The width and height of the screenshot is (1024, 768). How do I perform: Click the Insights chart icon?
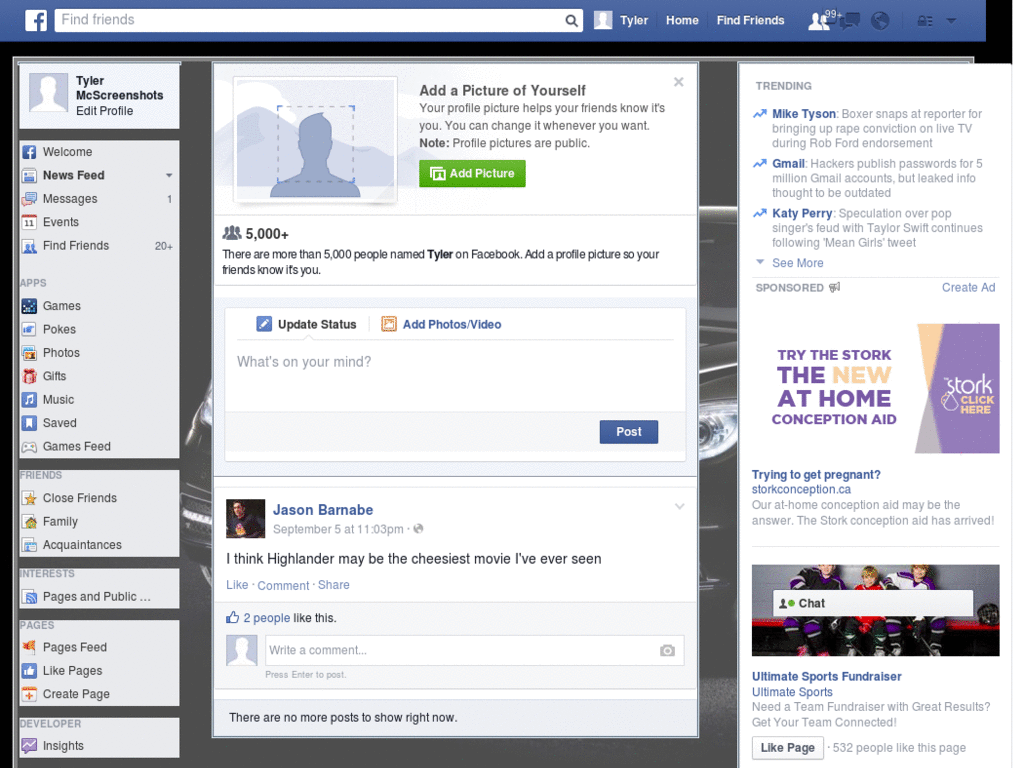(x=29, y=746)
